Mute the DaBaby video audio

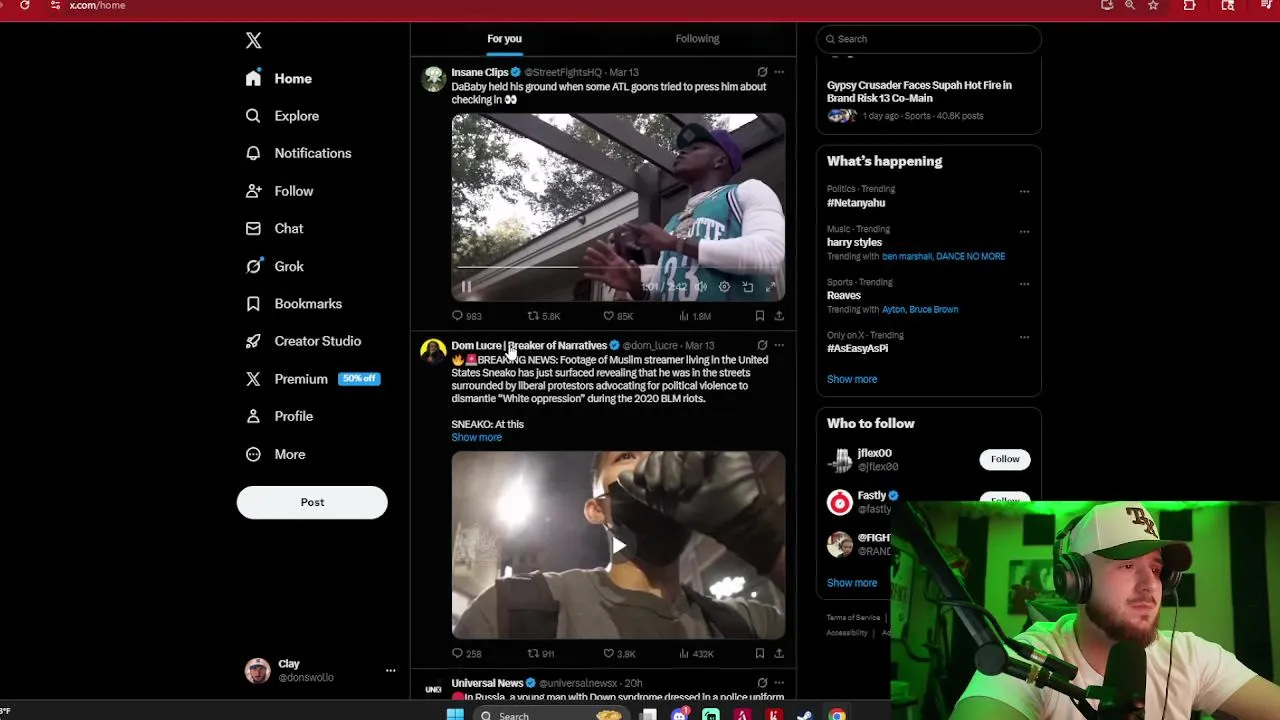701,287
